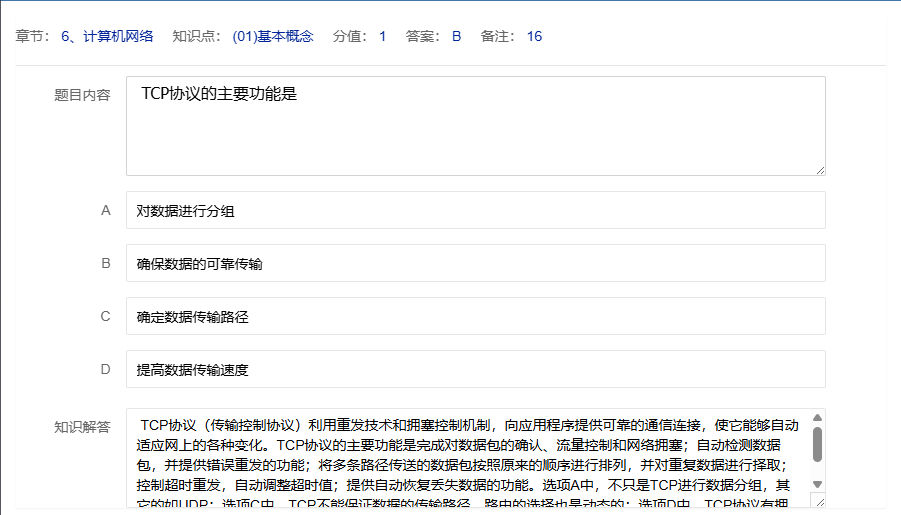This screenshot has height=515, width=901.
Task: Click the remark value "16"
Action: [x=534, y=37]
